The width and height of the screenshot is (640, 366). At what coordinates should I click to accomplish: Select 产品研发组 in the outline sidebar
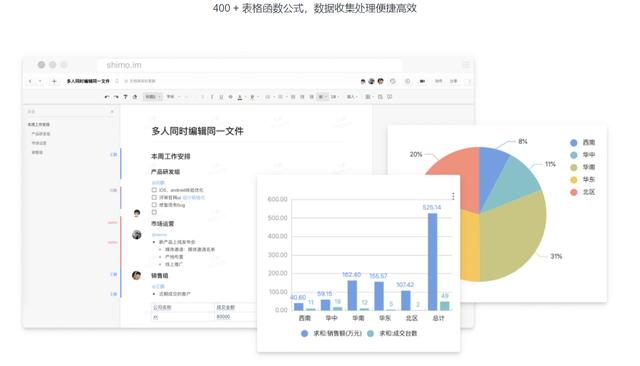41,134
